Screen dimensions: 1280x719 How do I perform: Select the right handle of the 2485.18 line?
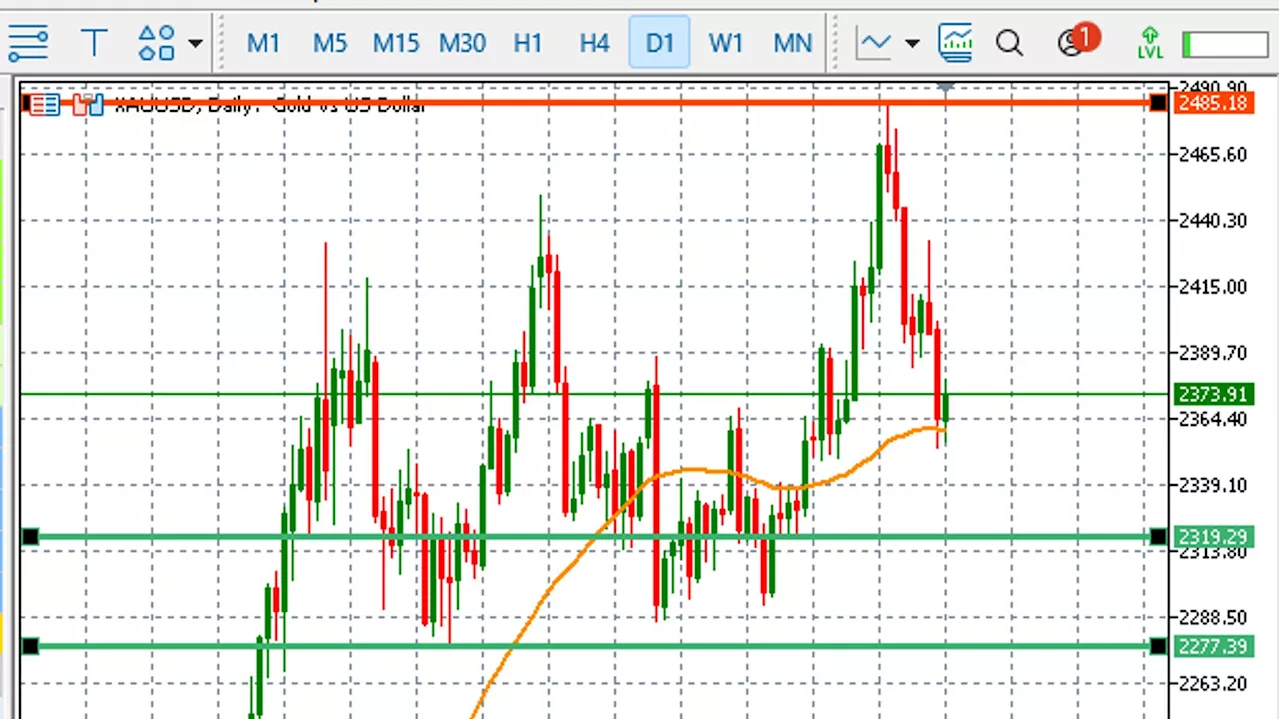click(1158, 103)
